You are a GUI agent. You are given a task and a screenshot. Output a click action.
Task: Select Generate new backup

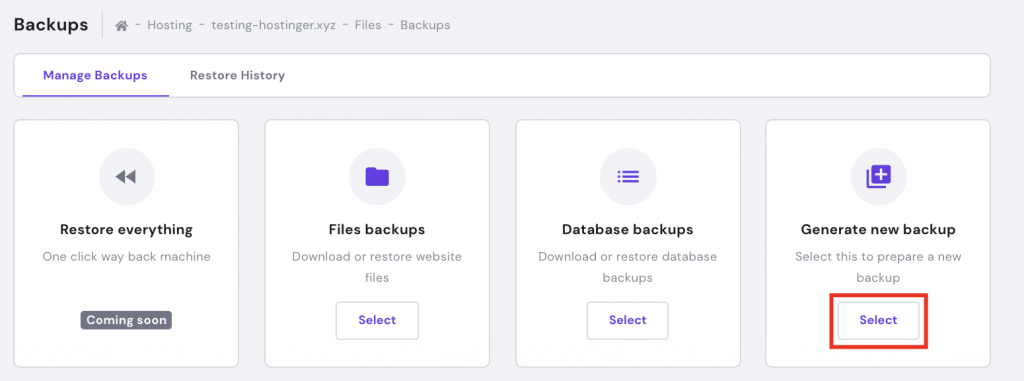click(878, 320)
